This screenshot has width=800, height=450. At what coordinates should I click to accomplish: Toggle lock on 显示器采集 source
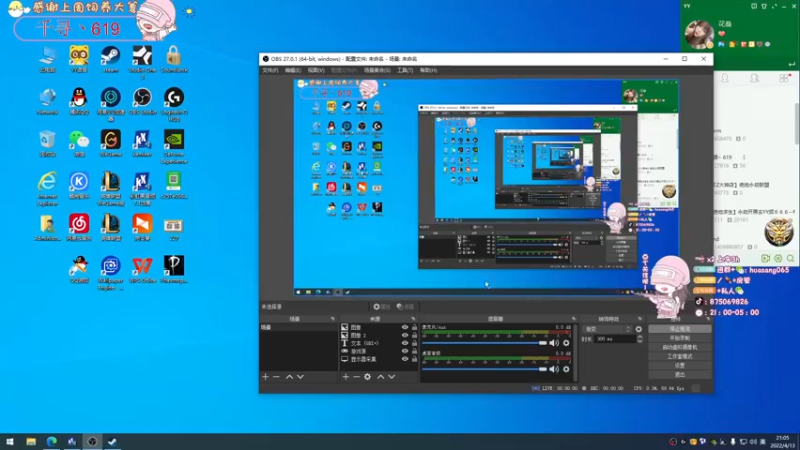(414, 359)
